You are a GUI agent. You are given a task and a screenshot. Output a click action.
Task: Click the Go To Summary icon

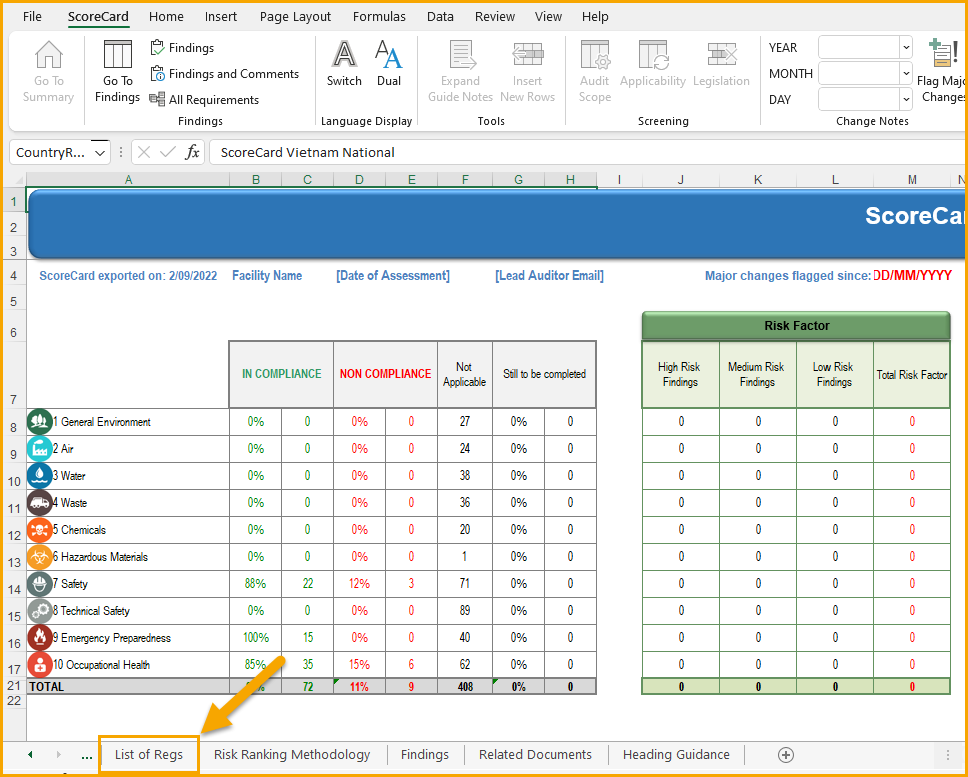(49, 55)
